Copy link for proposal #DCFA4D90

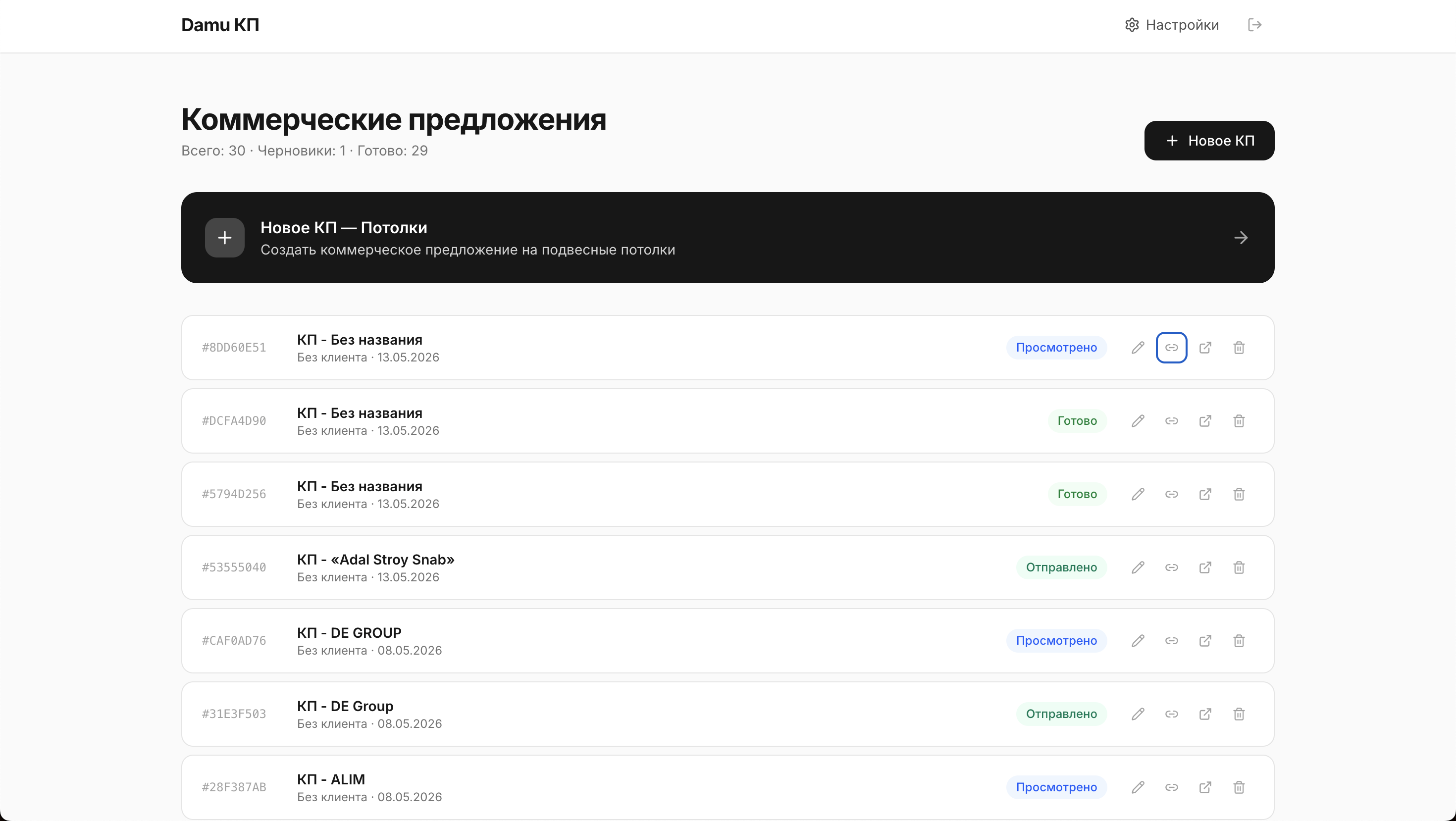(x=1171, y=421)
